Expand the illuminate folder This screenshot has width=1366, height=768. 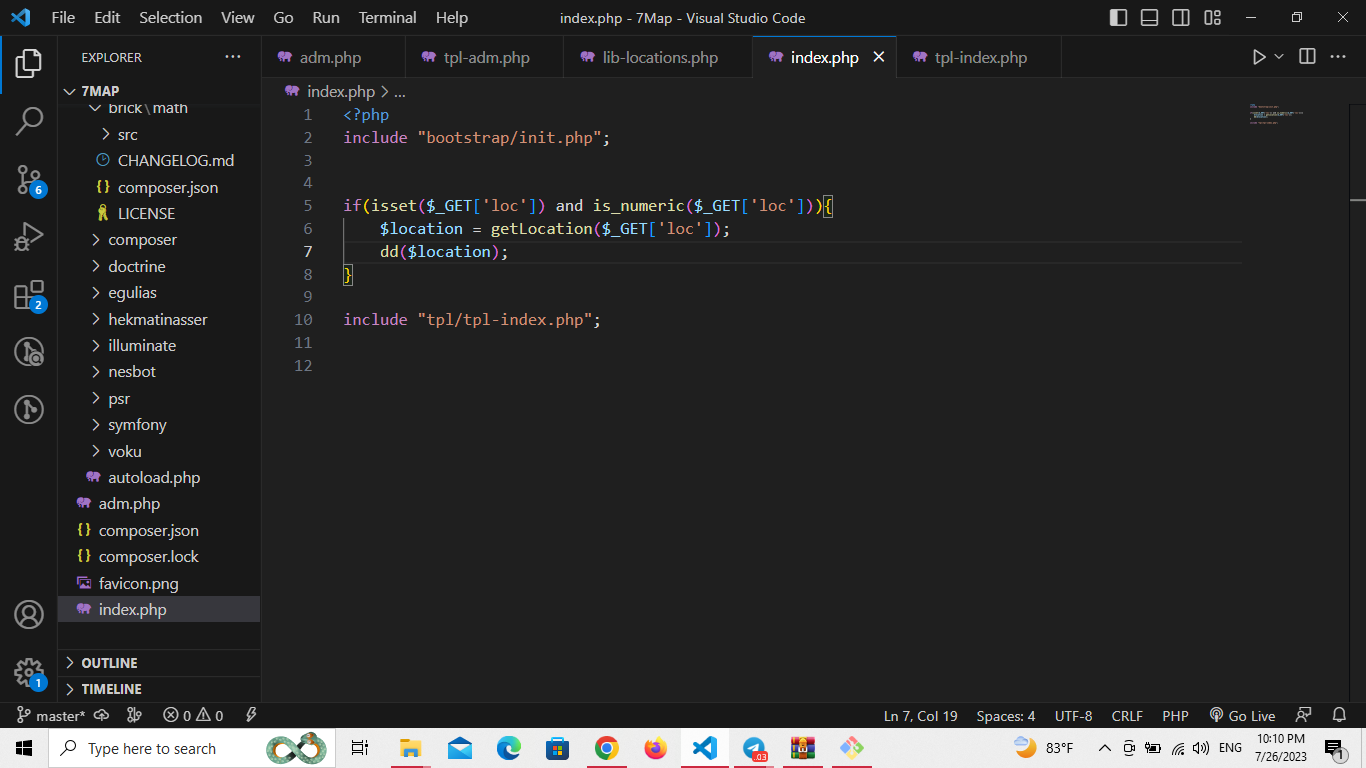click(159, 345)
